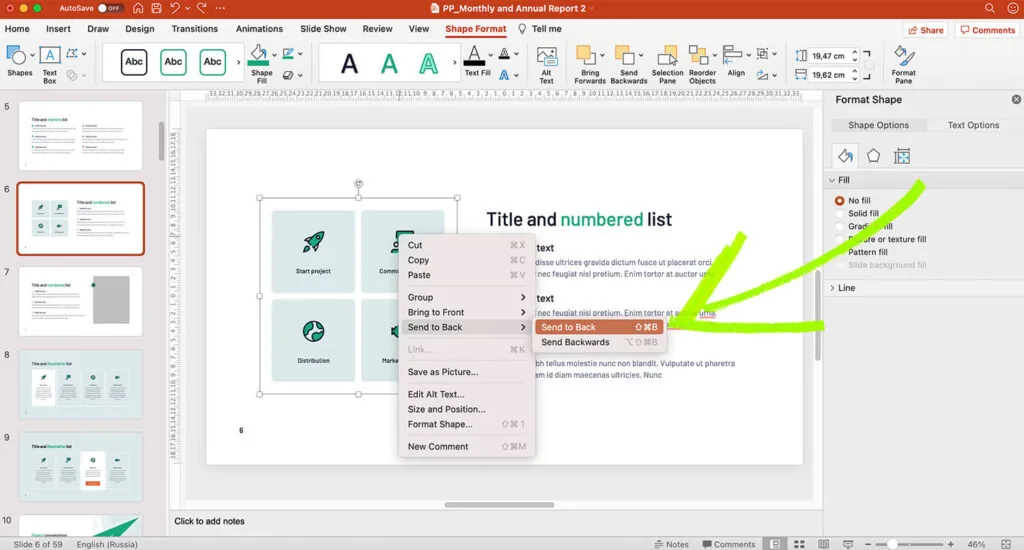The image size is (1024, 550).
Task: Open the Comments button at top
Action: point(987,30)
